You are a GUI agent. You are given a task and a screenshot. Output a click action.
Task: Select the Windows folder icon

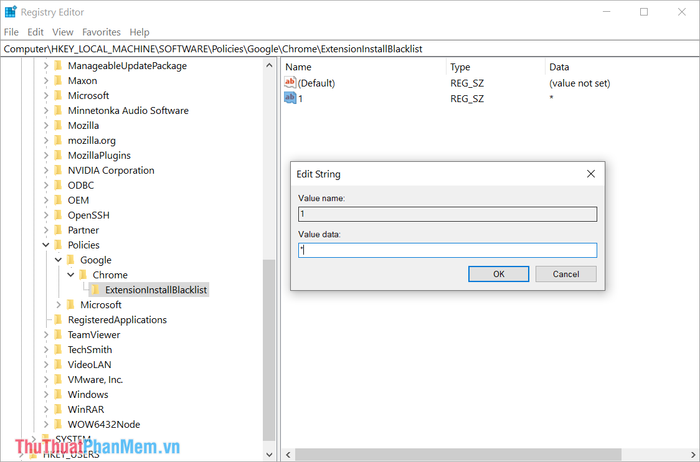point(58,395)
